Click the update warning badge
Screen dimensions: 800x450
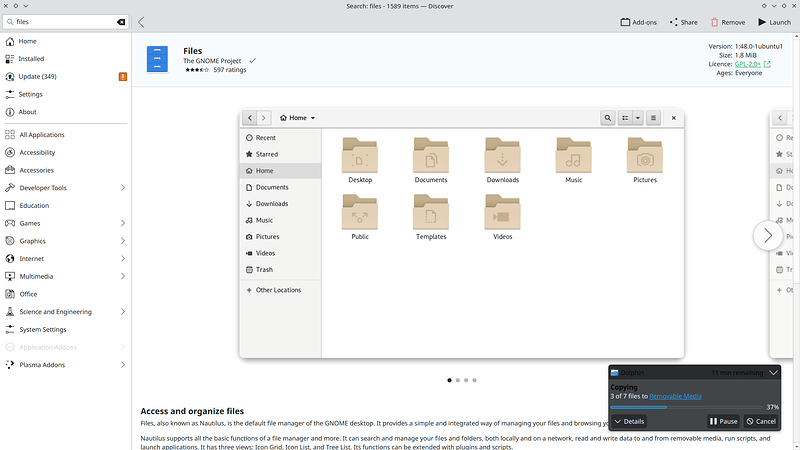tap(122, 76)
